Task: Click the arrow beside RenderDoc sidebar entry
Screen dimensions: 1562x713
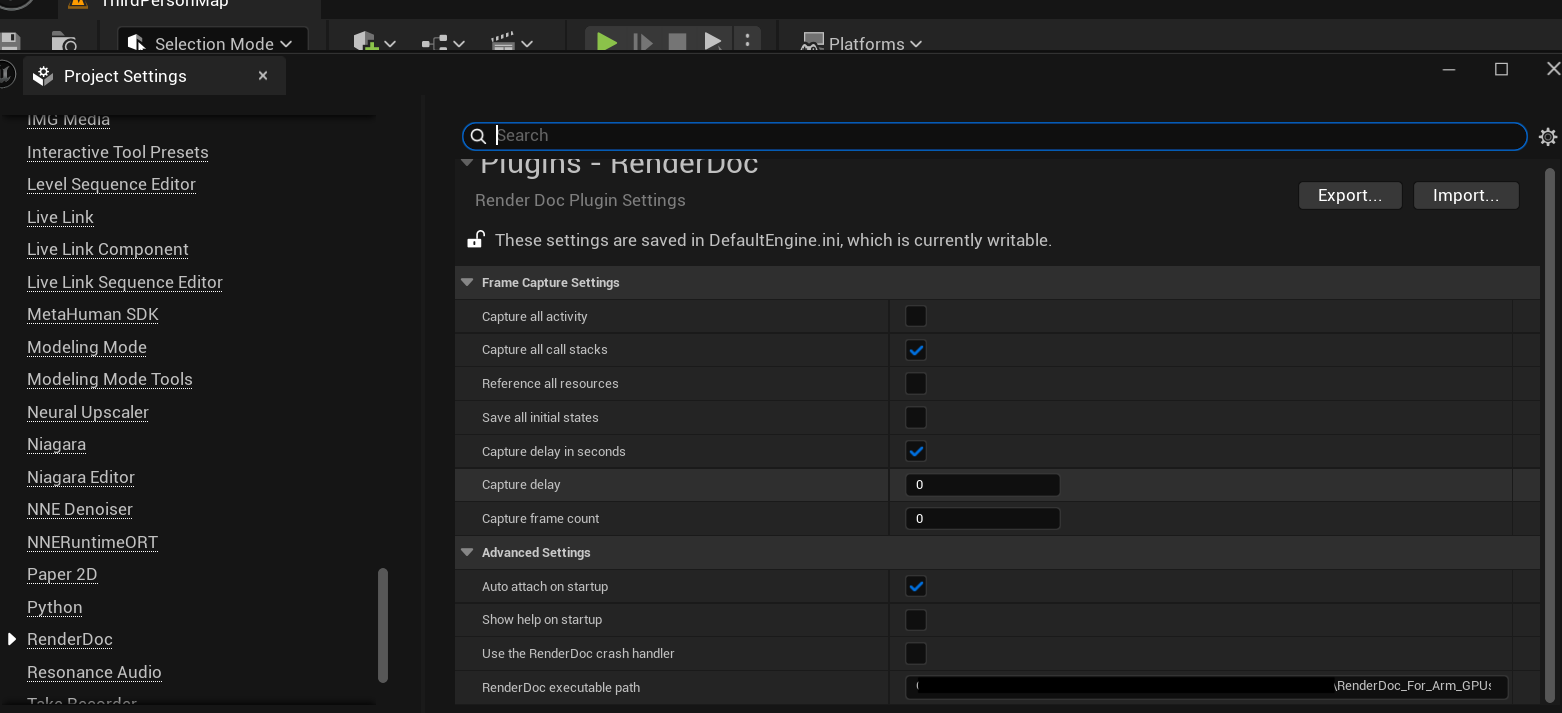Action: tap(12, 639)
